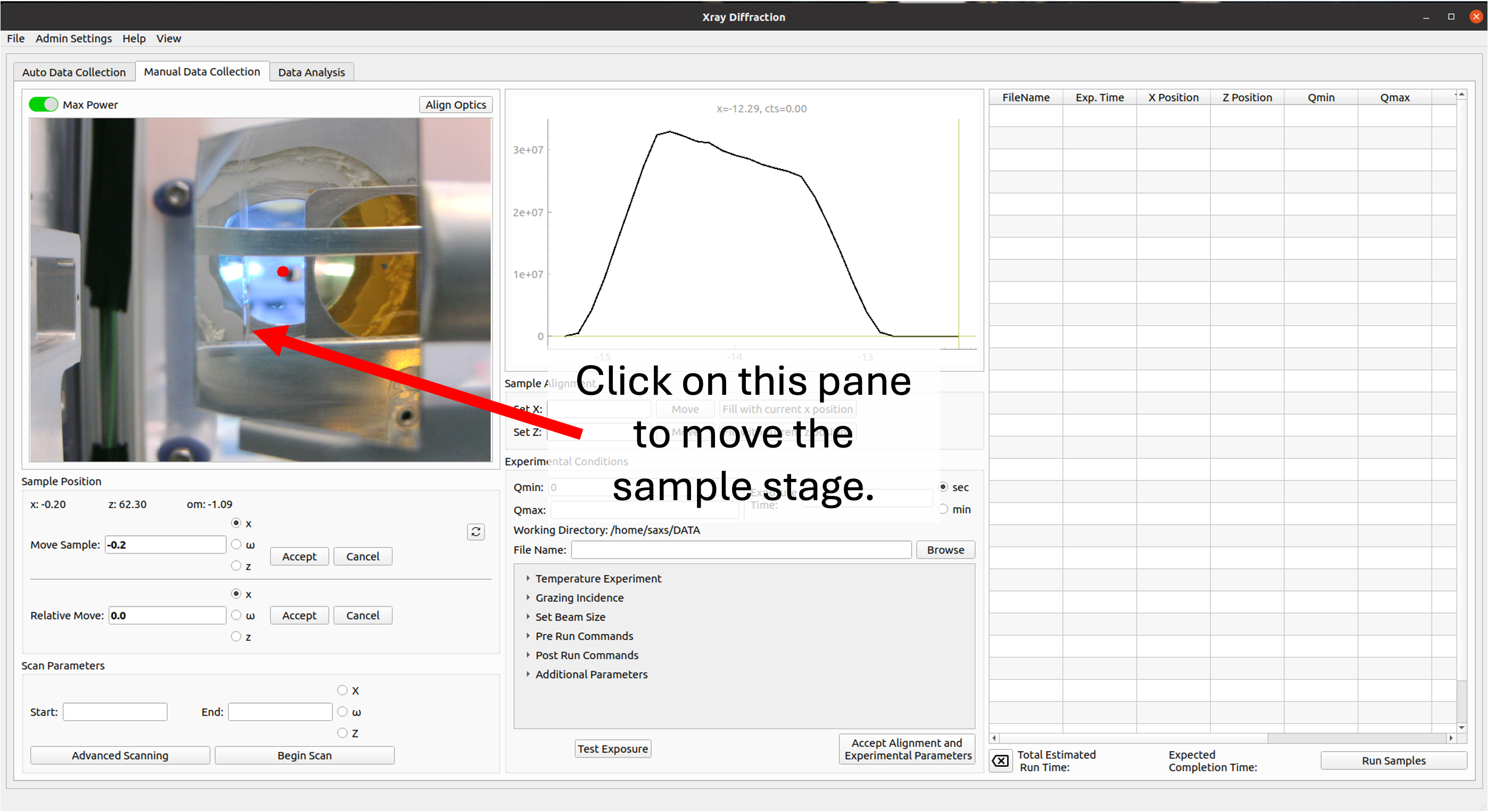Choose Z axis in Scan Parameters
This screenshot has height=812, width=1488.
click(x=342, y=733)
